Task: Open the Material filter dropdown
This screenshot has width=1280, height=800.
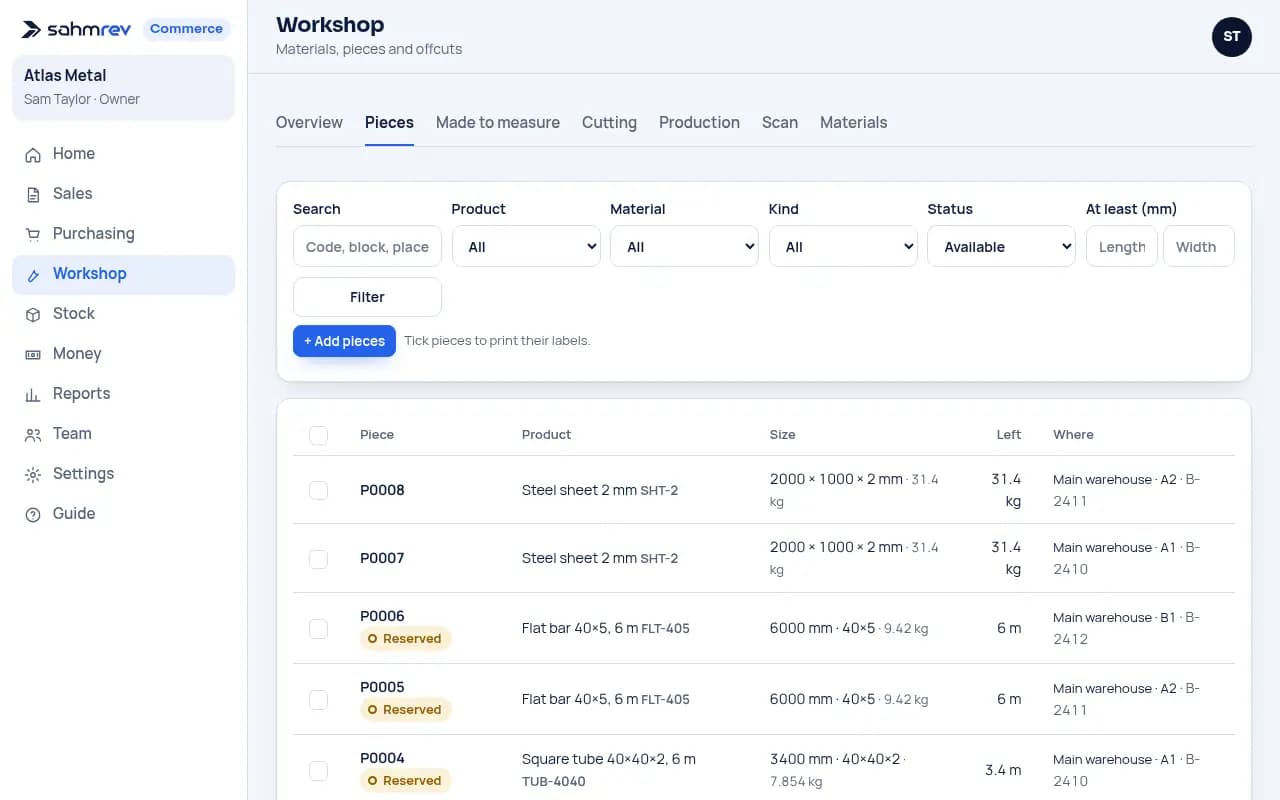Action: 684,247
